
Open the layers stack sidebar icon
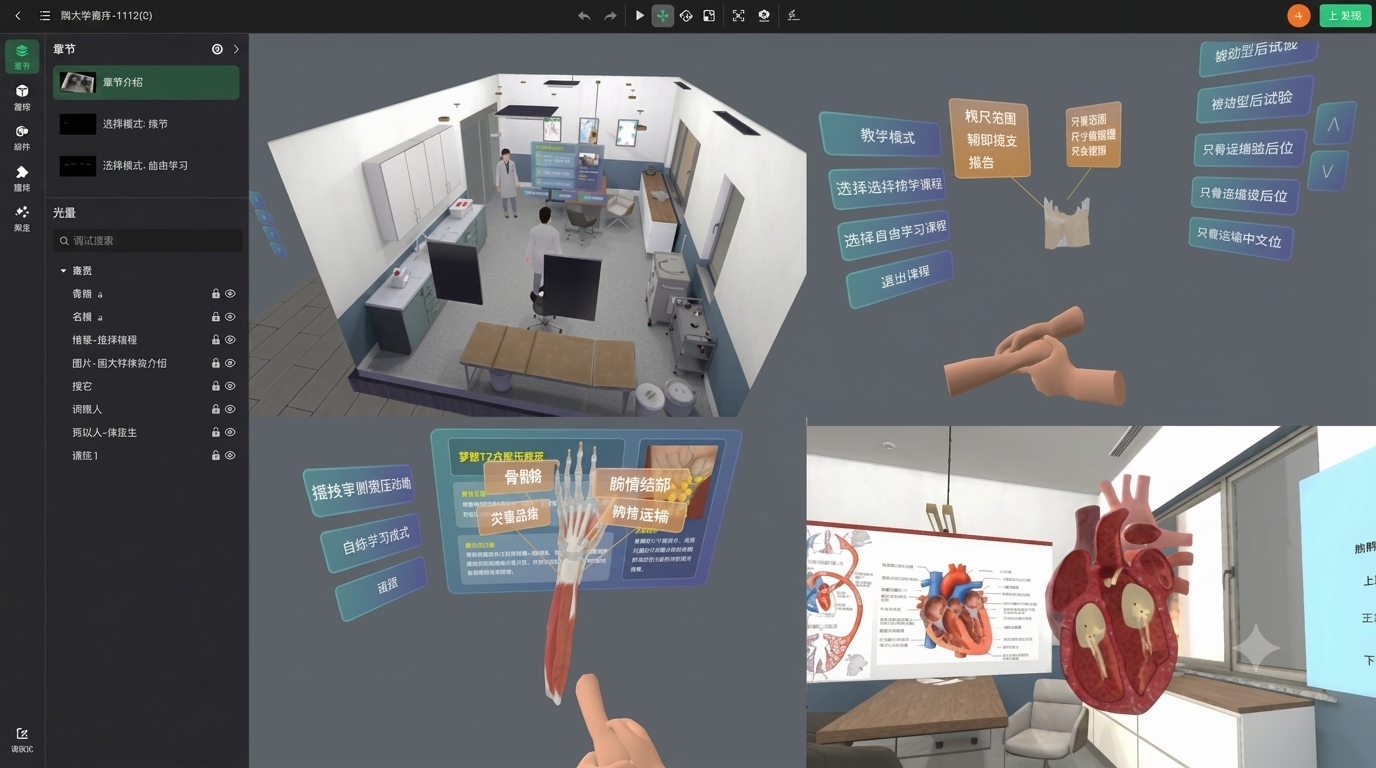(22, 56)
